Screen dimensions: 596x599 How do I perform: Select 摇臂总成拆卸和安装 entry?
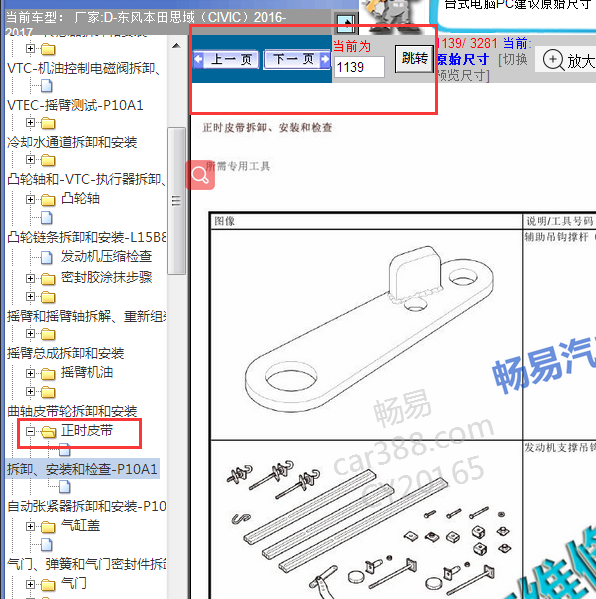tap(65, 353)
